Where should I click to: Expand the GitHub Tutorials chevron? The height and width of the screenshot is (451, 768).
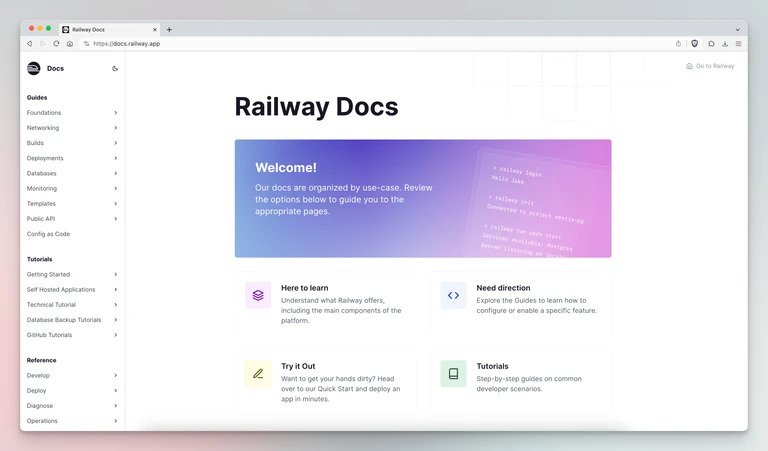116,335
